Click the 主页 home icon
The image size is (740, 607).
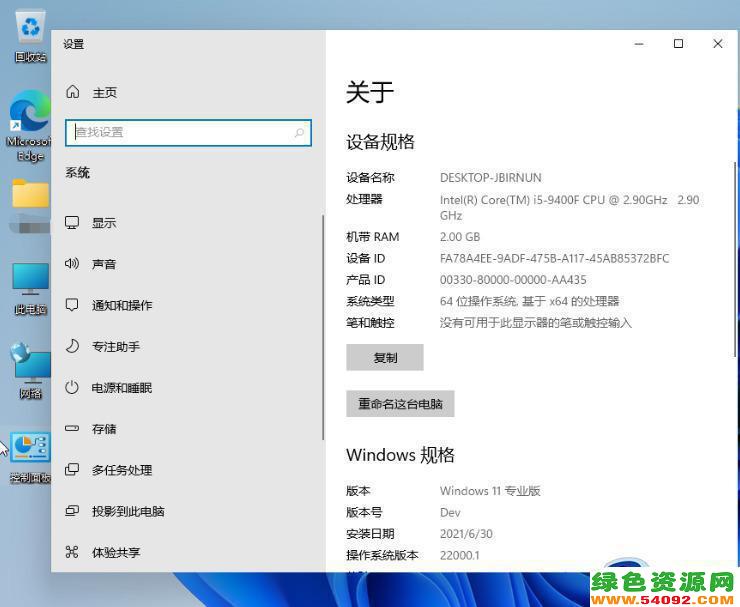(73, 92)
